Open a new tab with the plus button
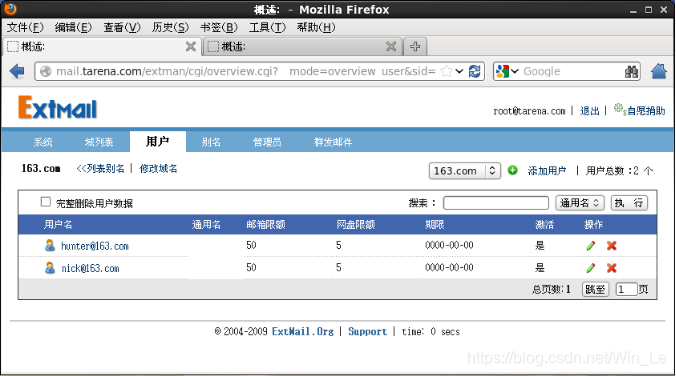This screenshot has height=376, width=676. tap(415, 46)
